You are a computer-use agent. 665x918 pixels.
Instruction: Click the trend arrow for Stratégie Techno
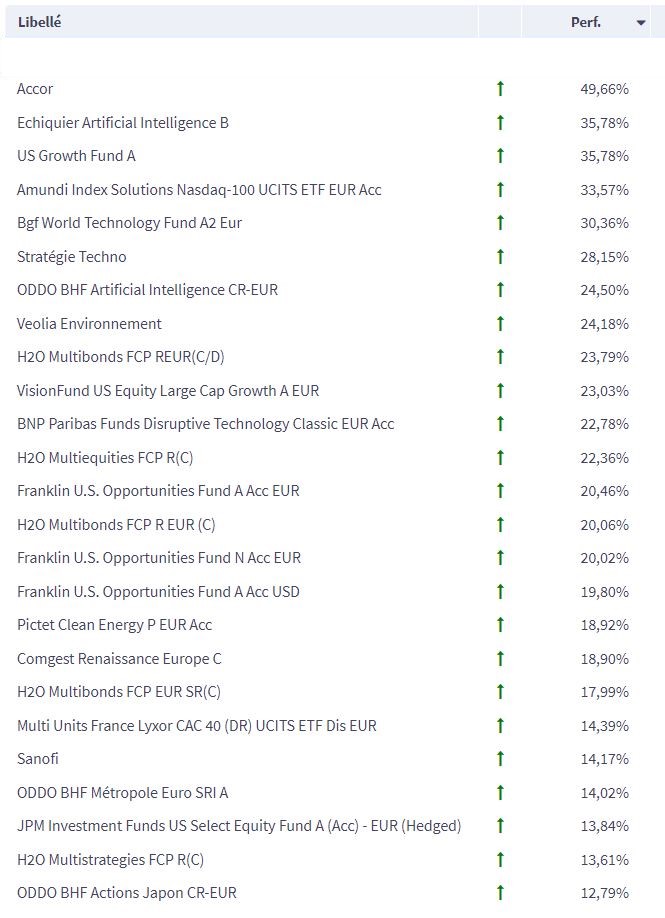click(500, 256)
